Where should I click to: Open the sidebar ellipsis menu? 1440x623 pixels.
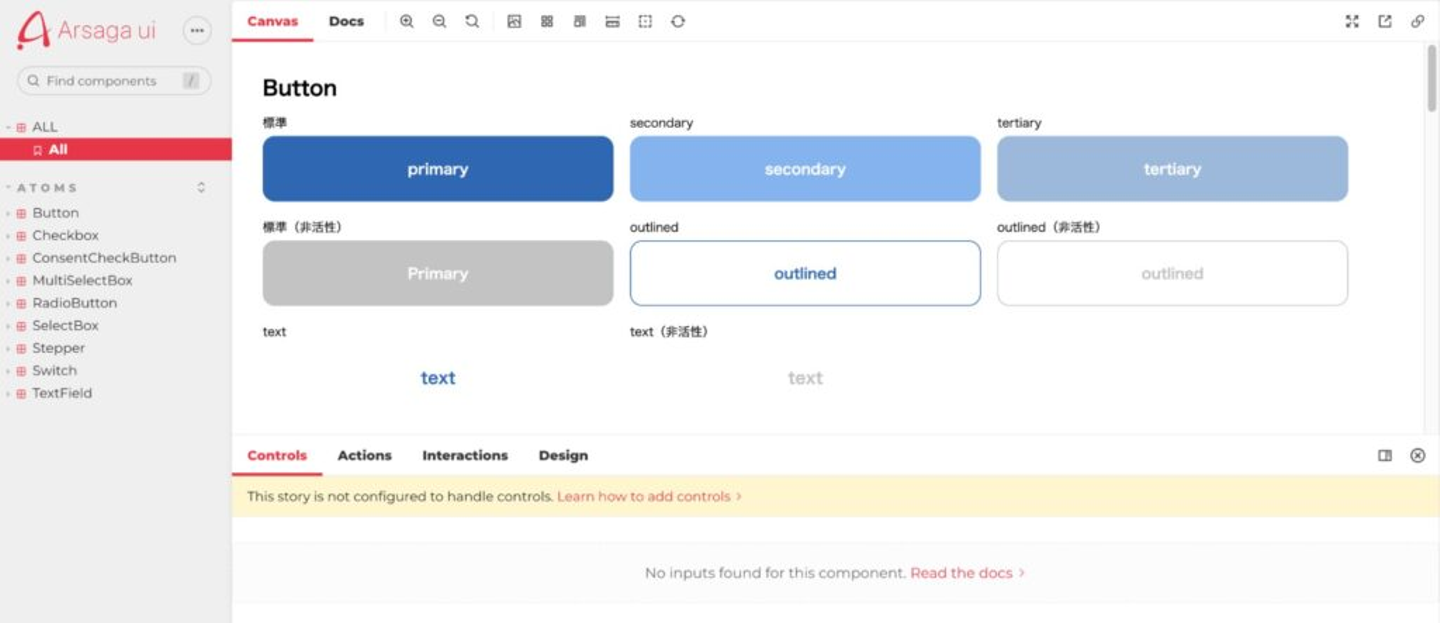(197, 31)
